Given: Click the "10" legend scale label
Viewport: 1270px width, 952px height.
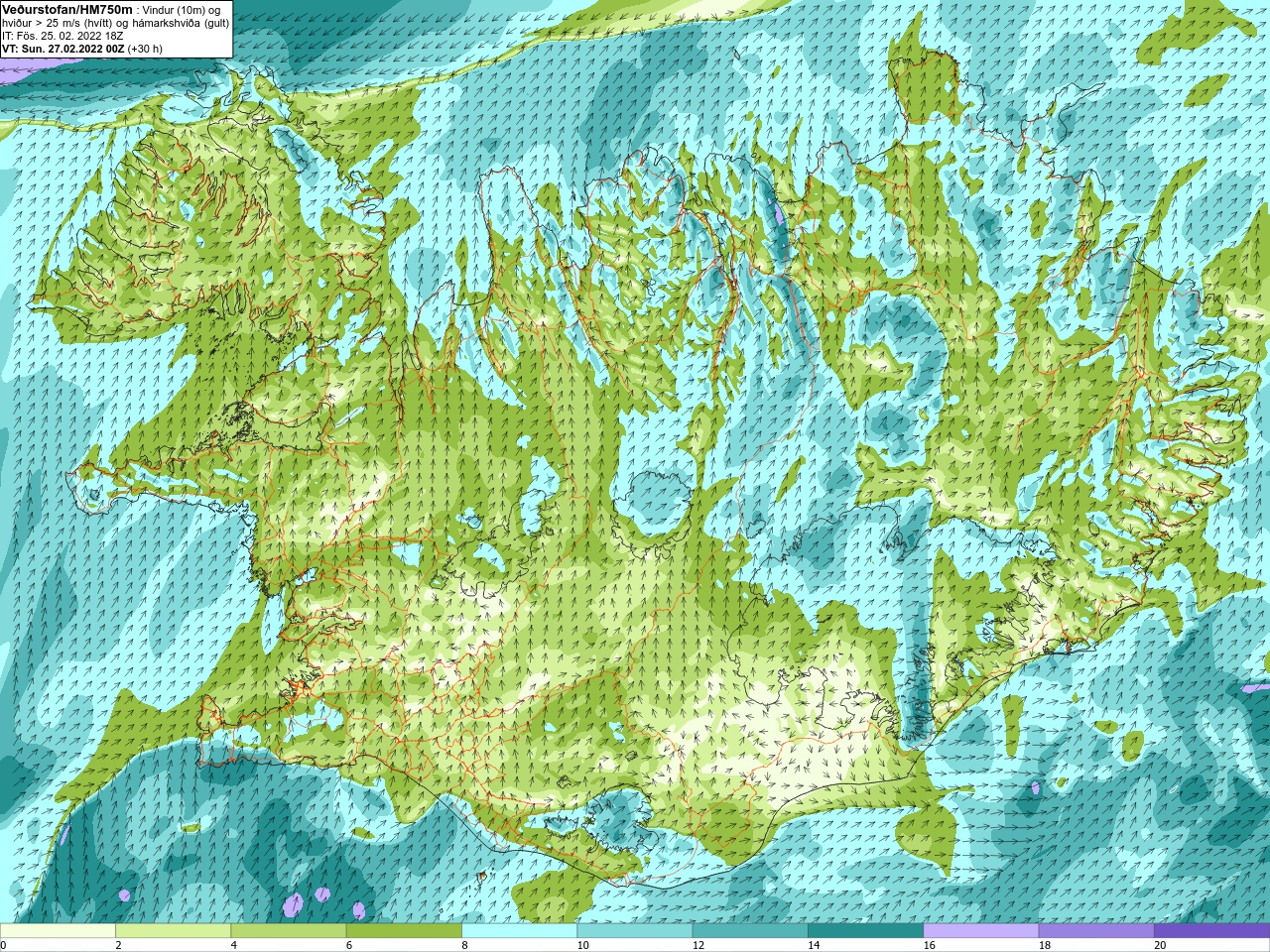Looking at the screenshot, I should 582,945.
